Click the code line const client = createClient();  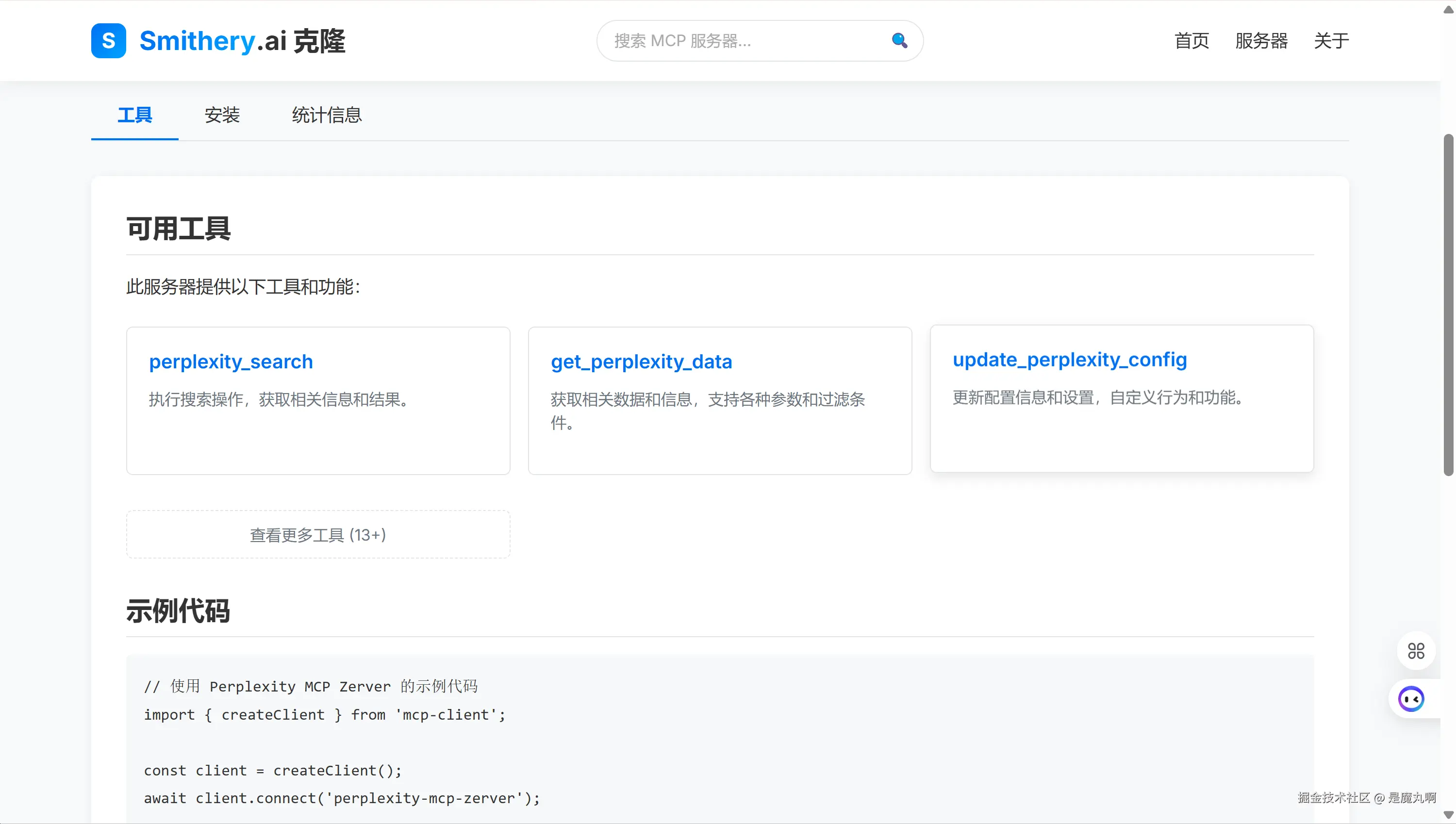[273, 771]
